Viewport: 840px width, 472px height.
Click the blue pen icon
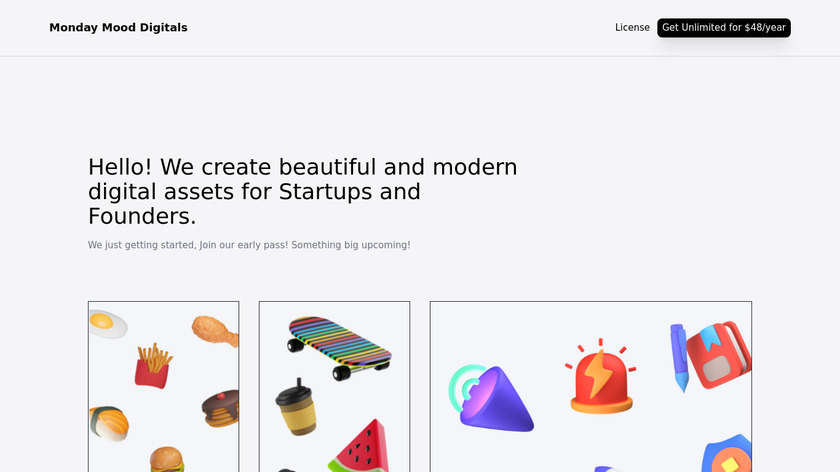tap(679, 357)
